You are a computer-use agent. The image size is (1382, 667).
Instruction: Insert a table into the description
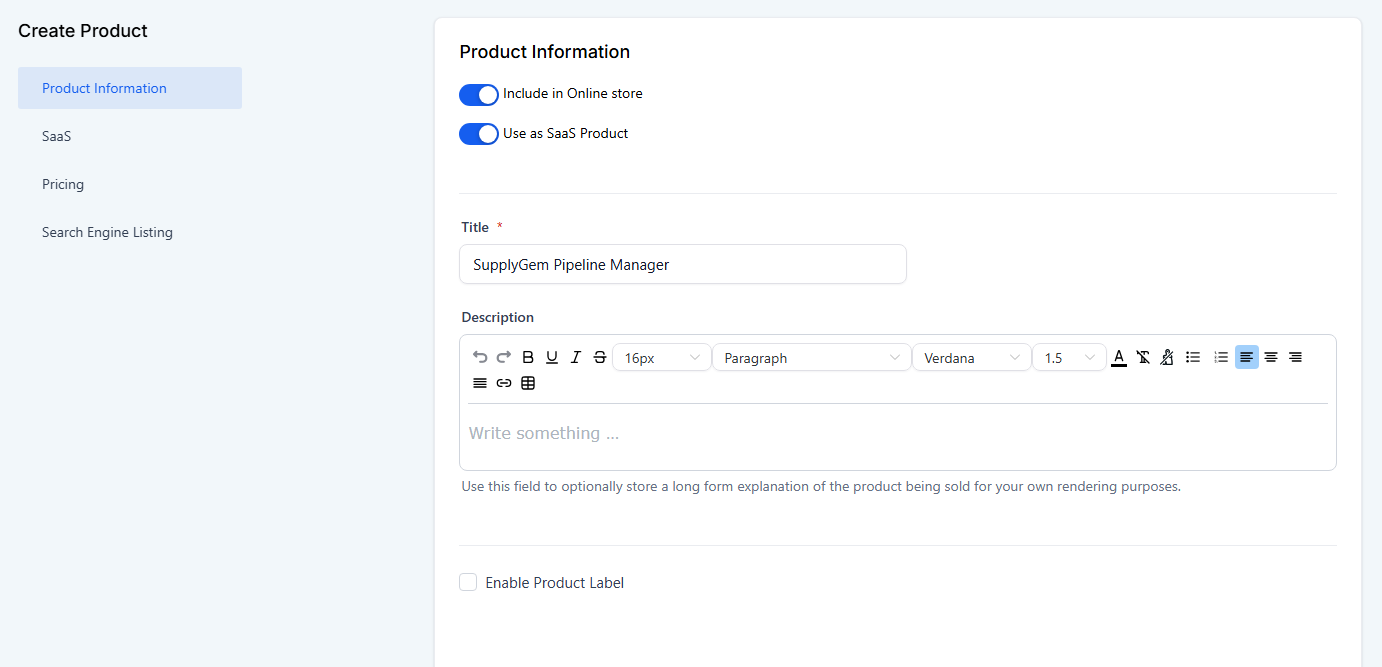pyautogui.click(x=528, y=383)
